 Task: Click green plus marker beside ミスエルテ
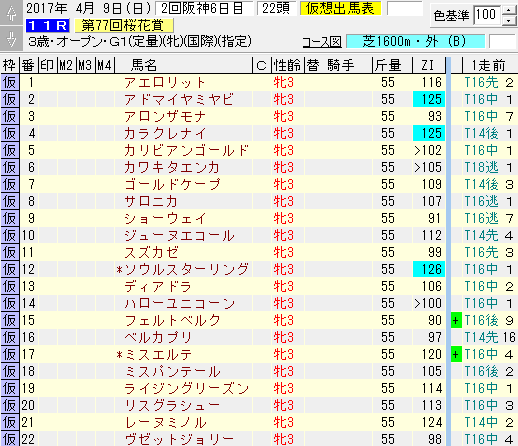click(456, 354)
